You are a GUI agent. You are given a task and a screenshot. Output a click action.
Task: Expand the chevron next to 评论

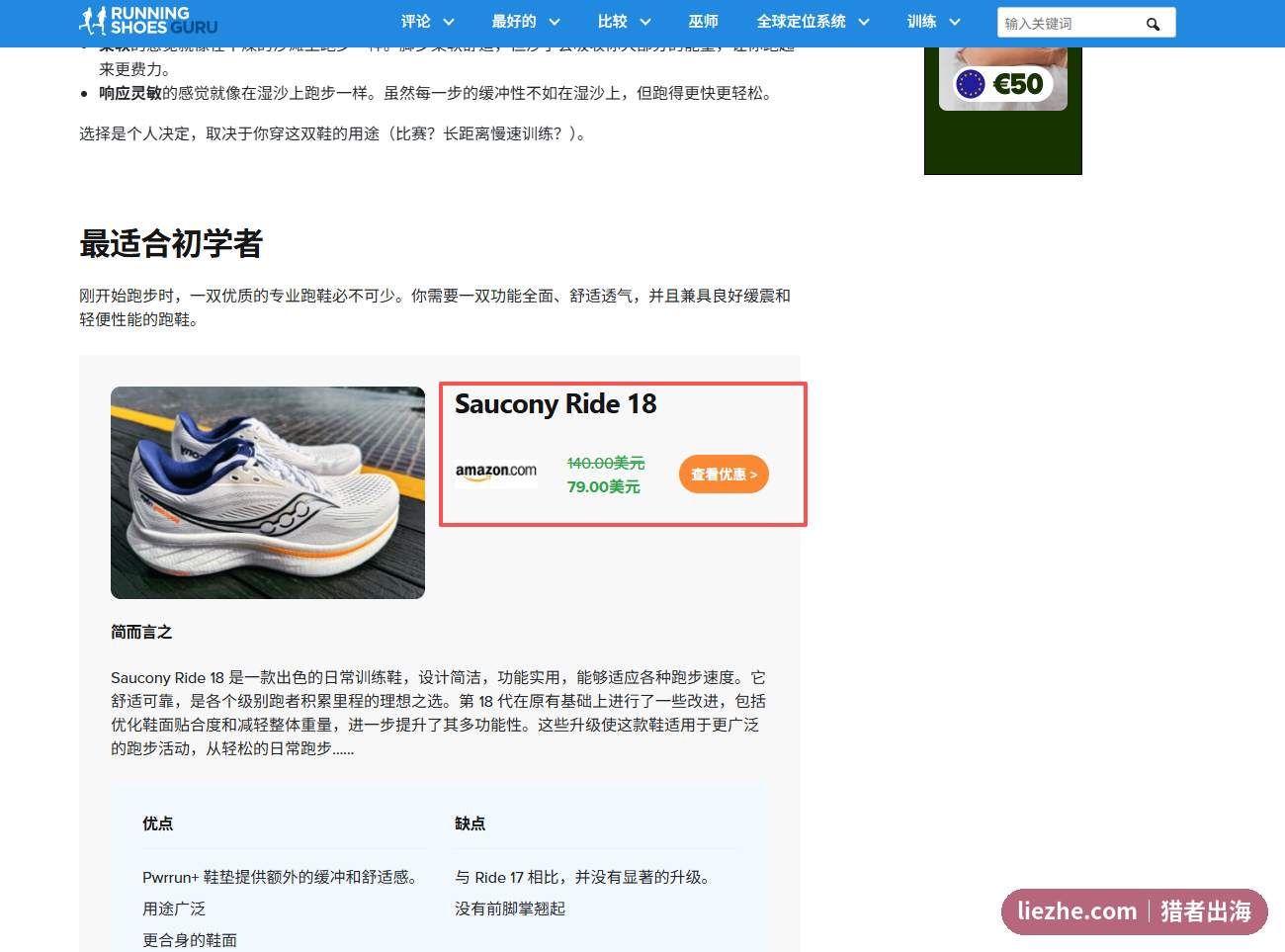[x=449, y=22]
